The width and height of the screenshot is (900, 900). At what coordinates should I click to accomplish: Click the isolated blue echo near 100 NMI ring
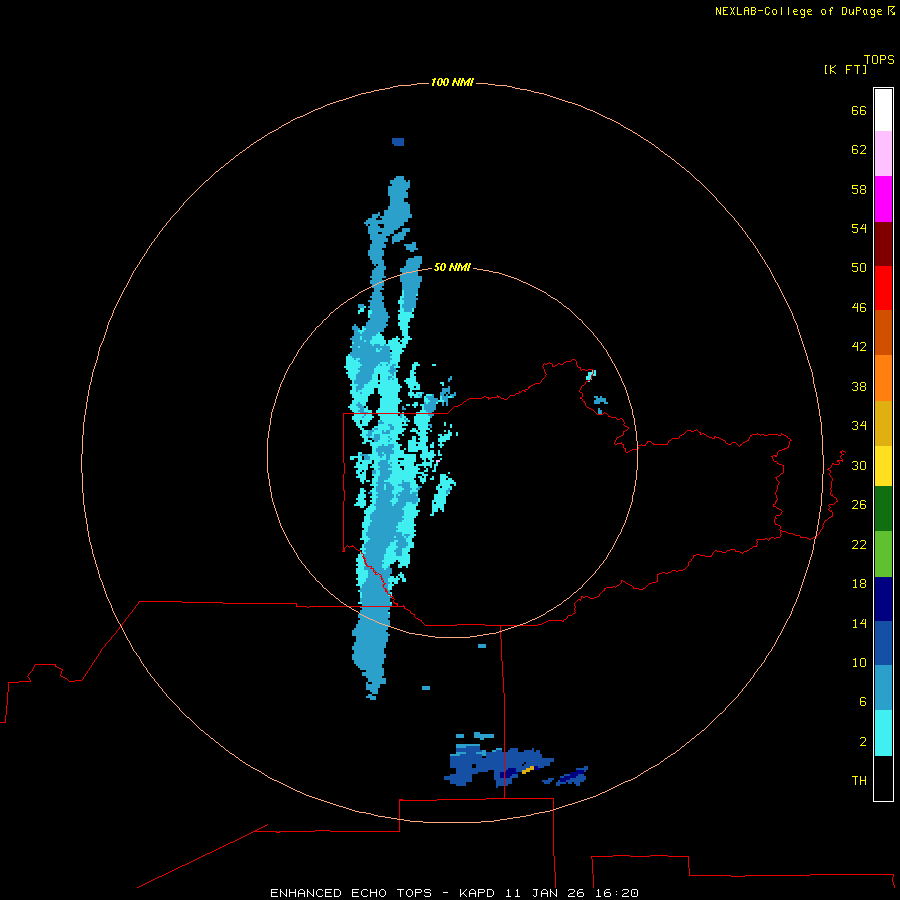[398, 142]
